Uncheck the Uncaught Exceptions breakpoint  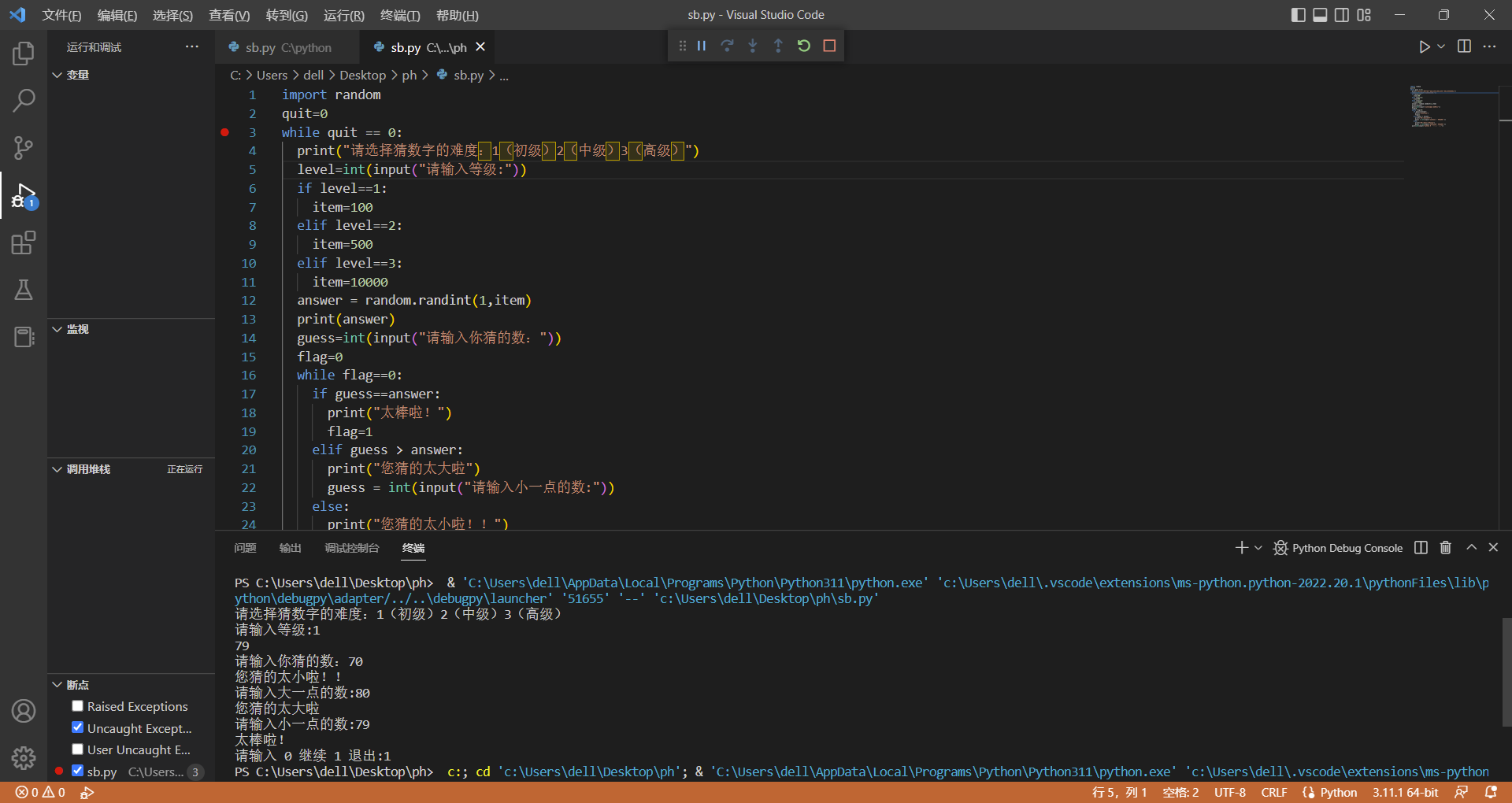click(x=77, y=727)
